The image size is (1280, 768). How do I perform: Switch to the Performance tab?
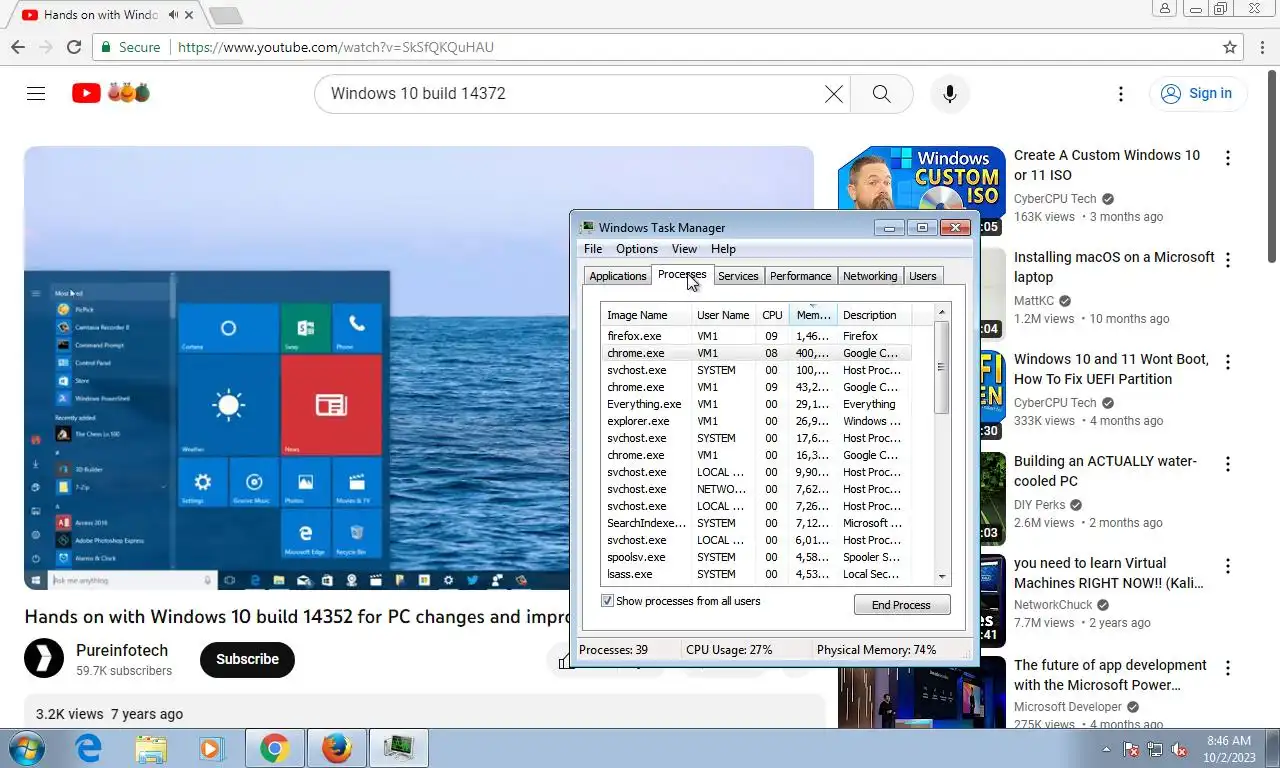(x=800, y=276)
